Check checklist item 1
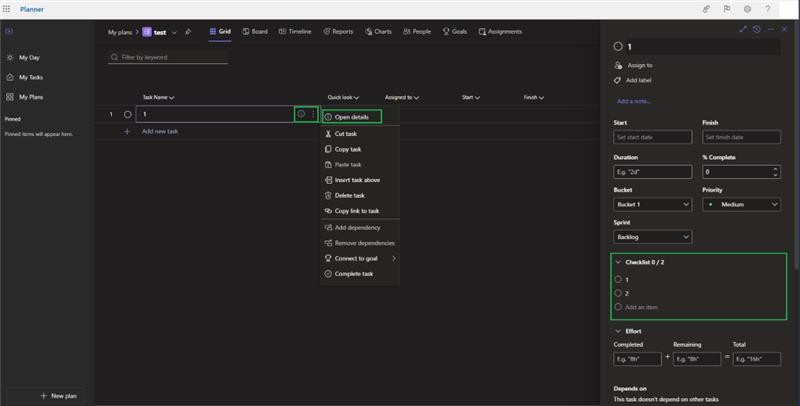The image size is (800, 406). pos(618,280)
